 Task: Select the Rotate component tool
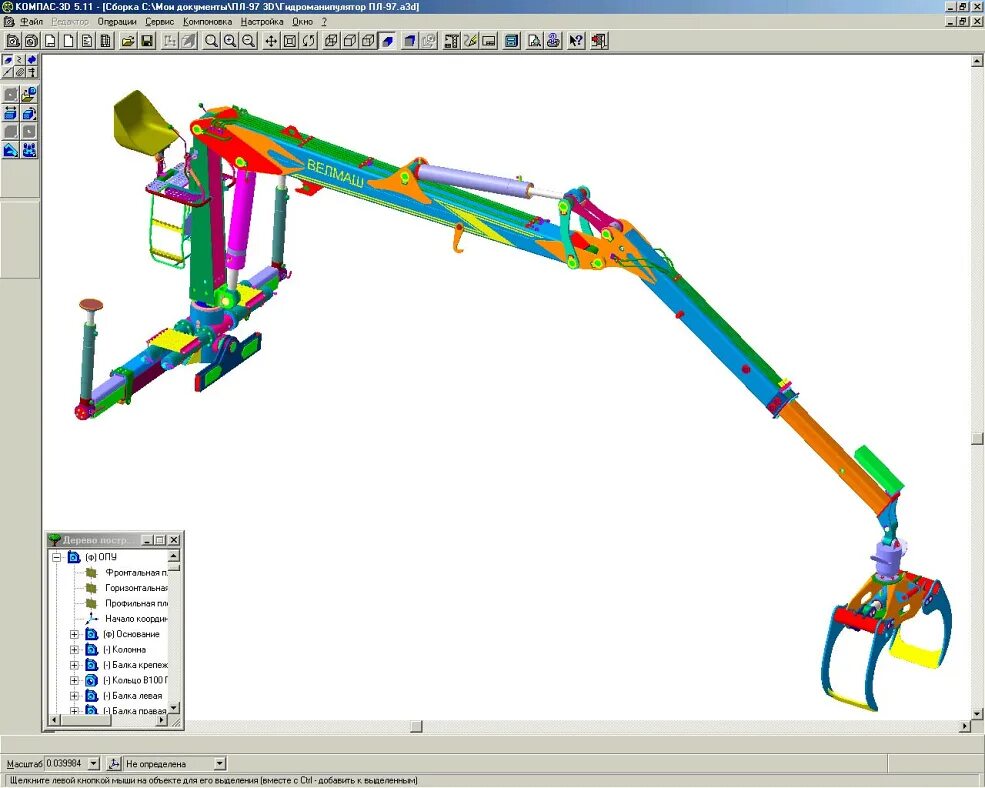tap(29, 113)
